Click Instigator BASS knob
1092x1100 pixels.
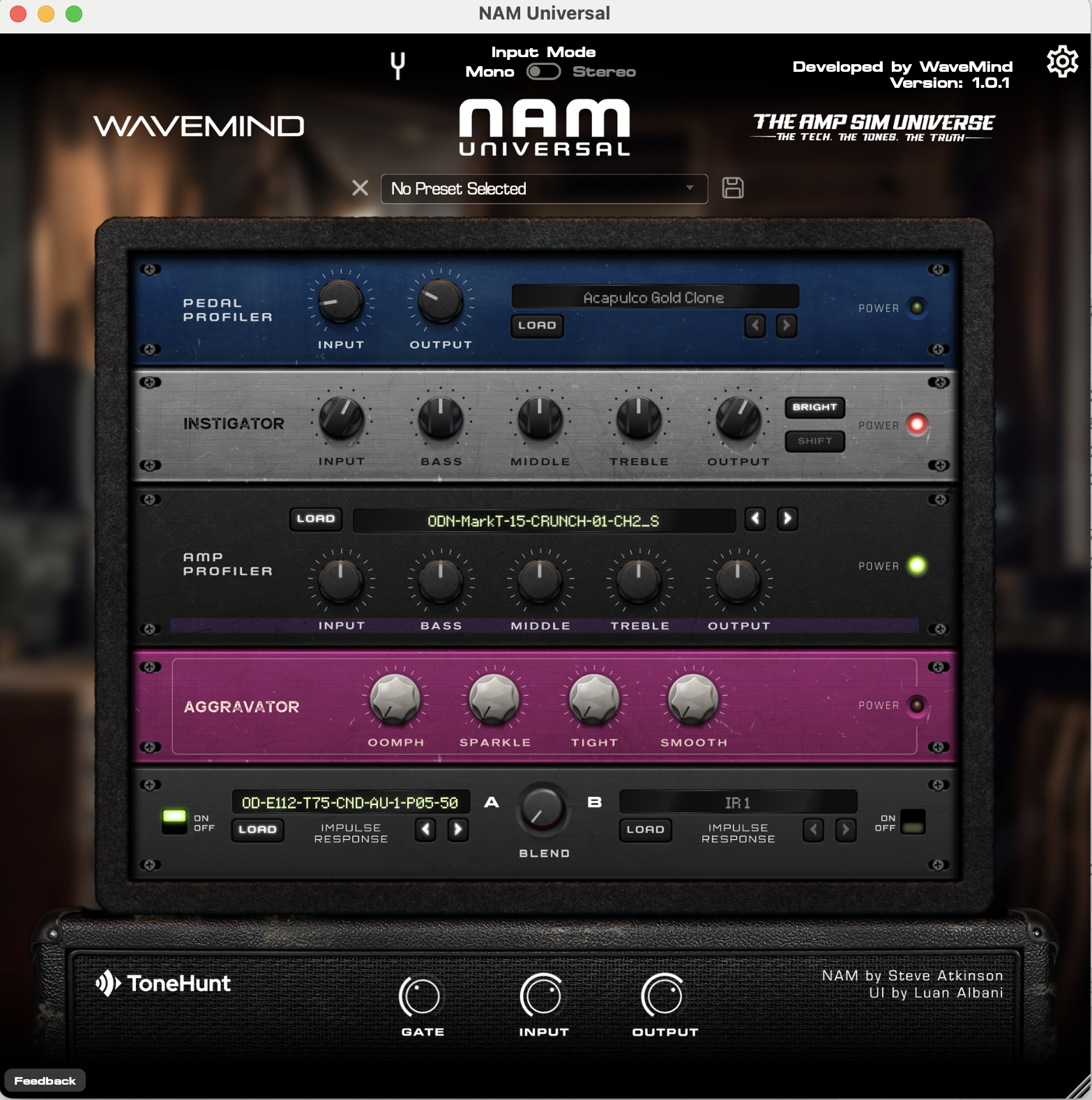click(441, 418)
